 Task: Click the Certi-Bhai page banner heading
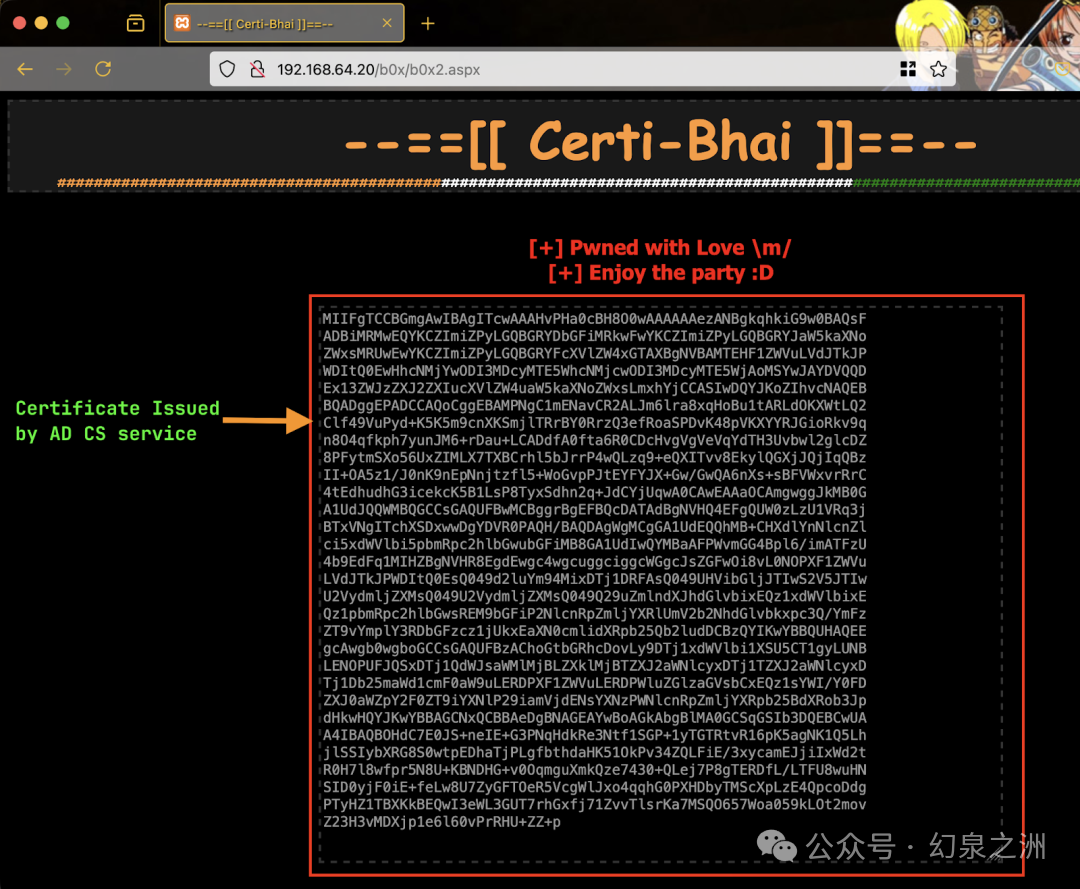coord(660,144)
